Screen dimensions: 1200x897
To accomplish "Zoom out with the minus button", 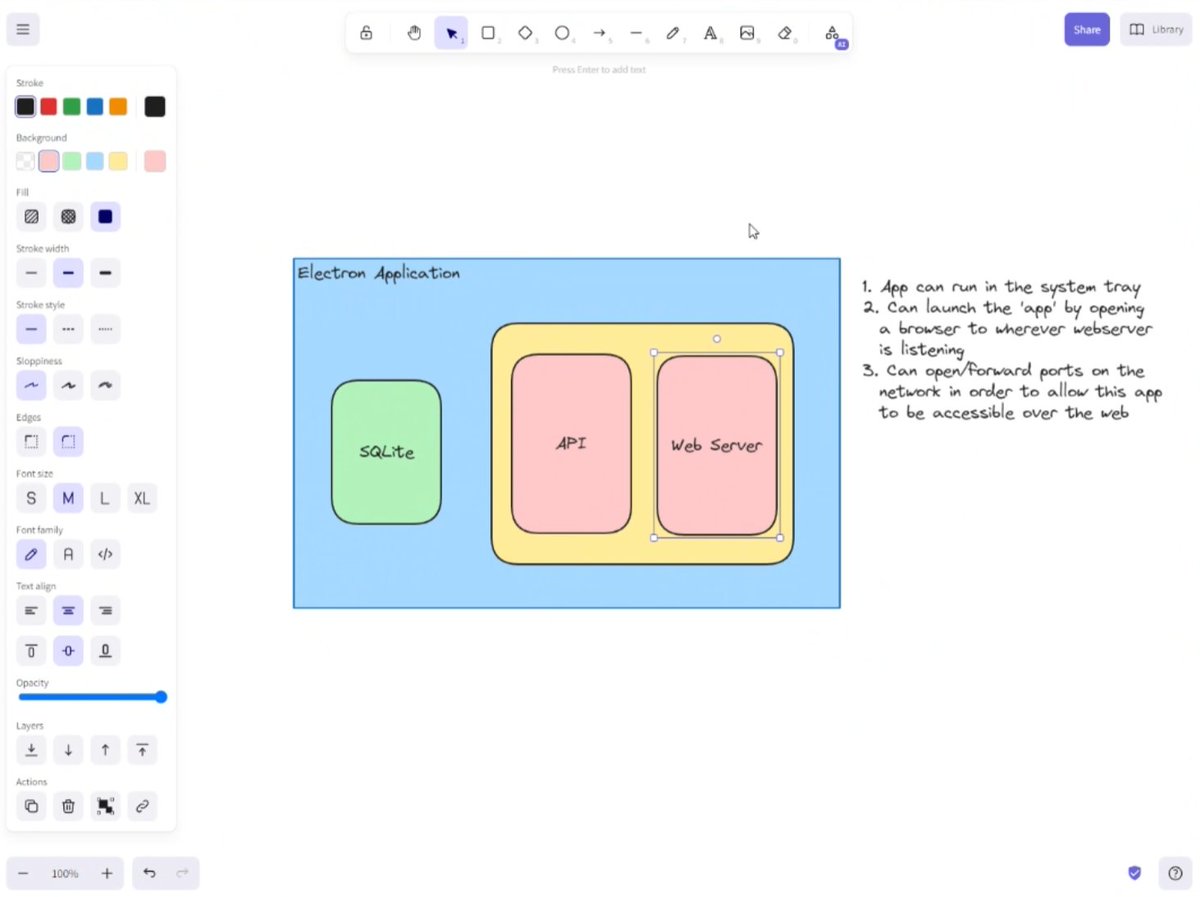I will (x=23, y=873).
